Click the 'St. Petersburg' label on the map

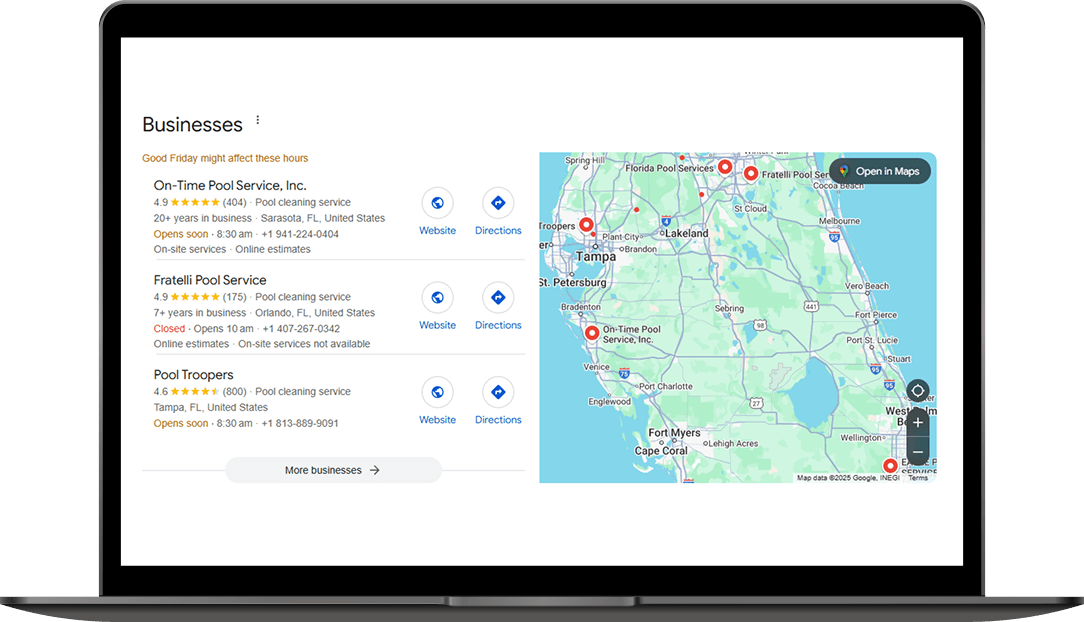[x=572, y=283]
